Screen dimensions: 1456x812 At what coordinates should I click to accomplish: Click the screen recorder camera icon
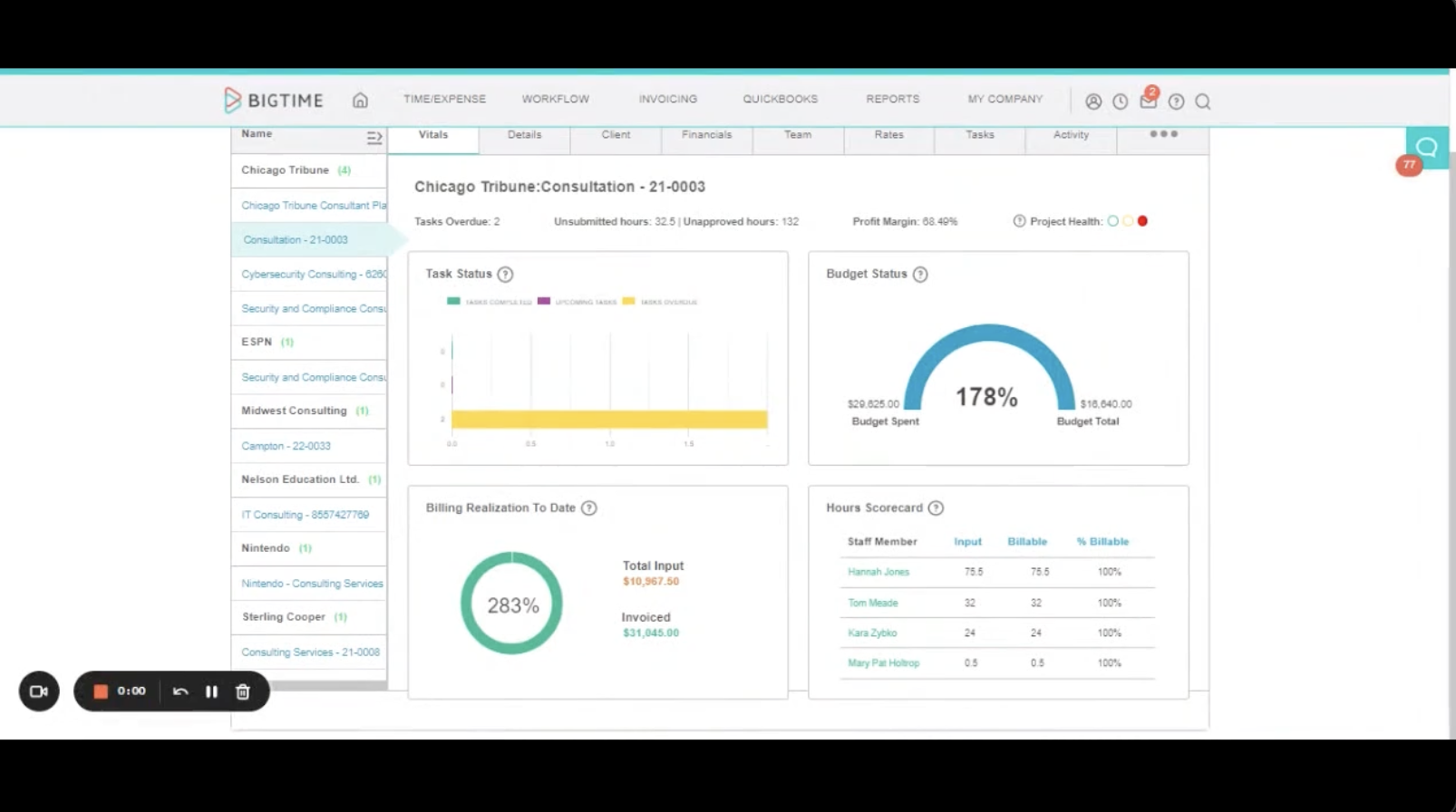pyautogui.click(x=39, y=691)
